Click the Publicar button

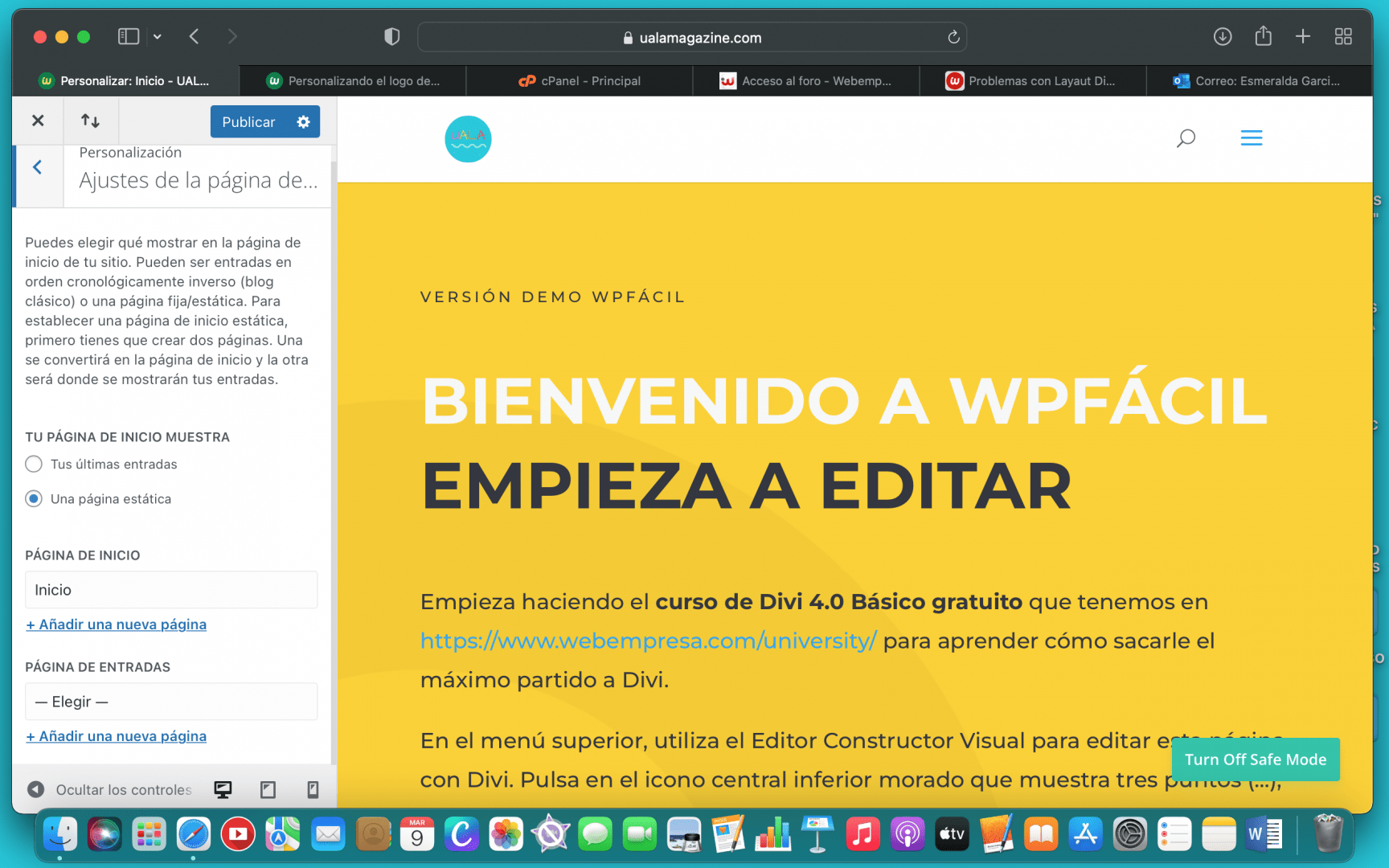(x=248, y=121)
